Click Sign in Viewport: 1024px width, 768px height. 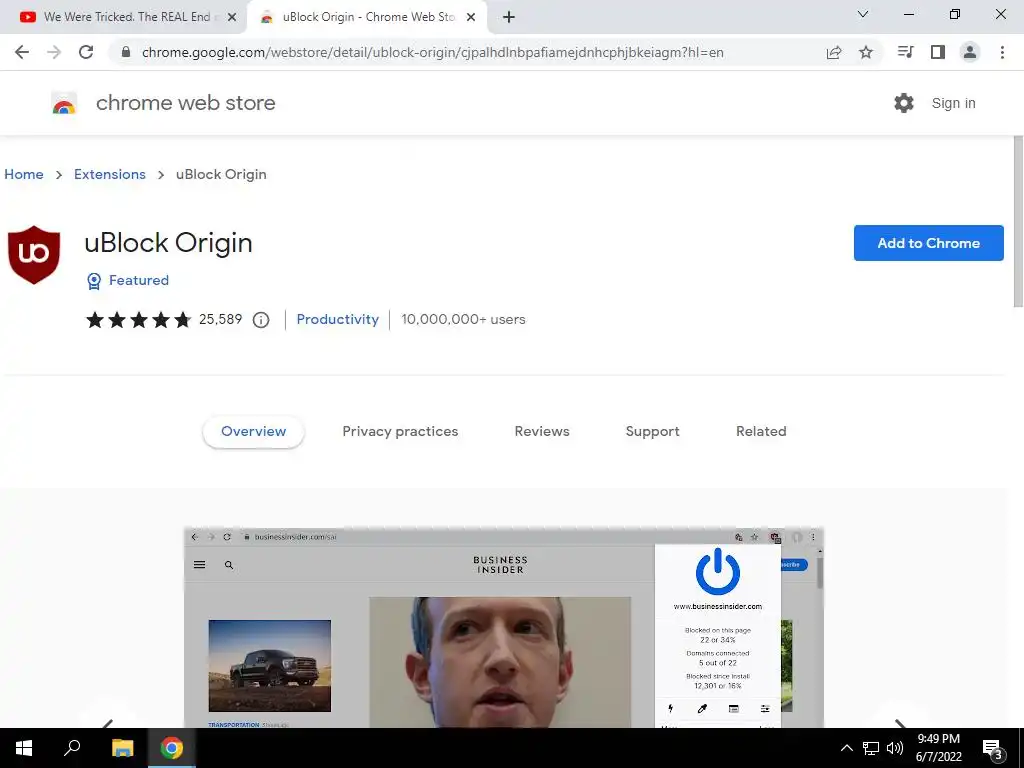point(953,103)
